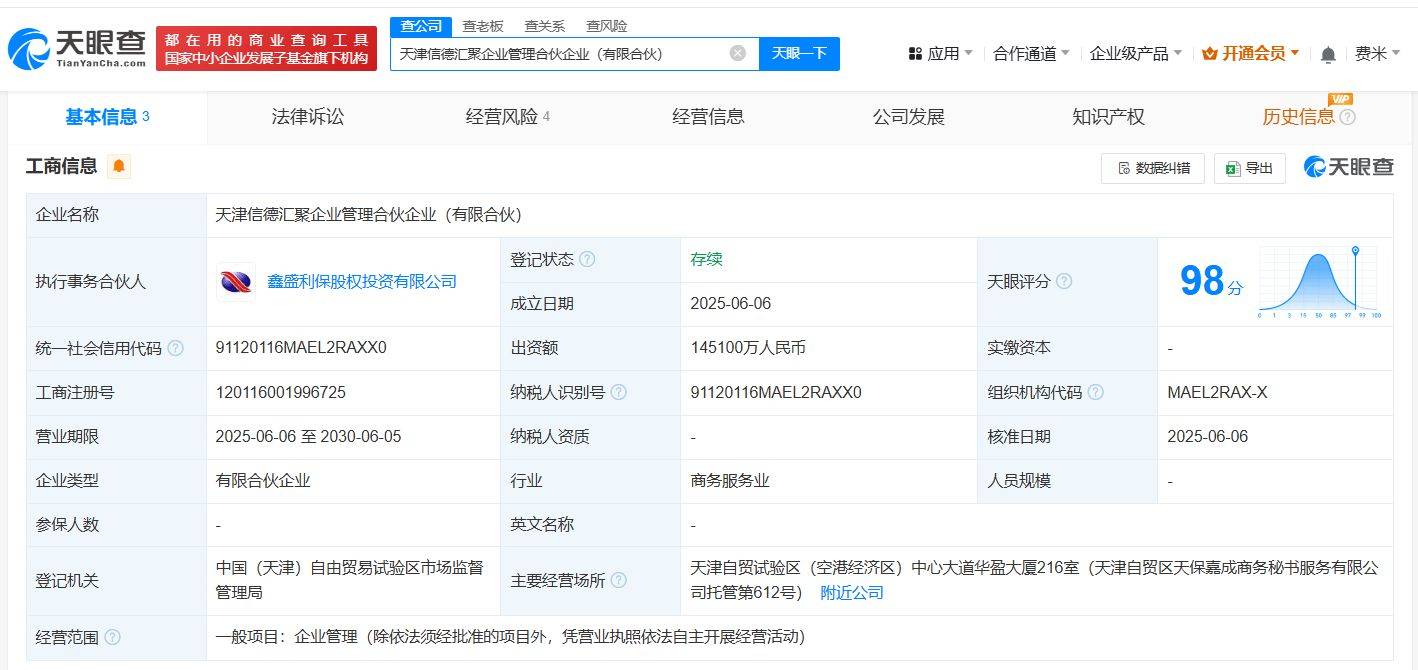Show help for 经营范围
1418x670 pixels.
tap(112, 637)
